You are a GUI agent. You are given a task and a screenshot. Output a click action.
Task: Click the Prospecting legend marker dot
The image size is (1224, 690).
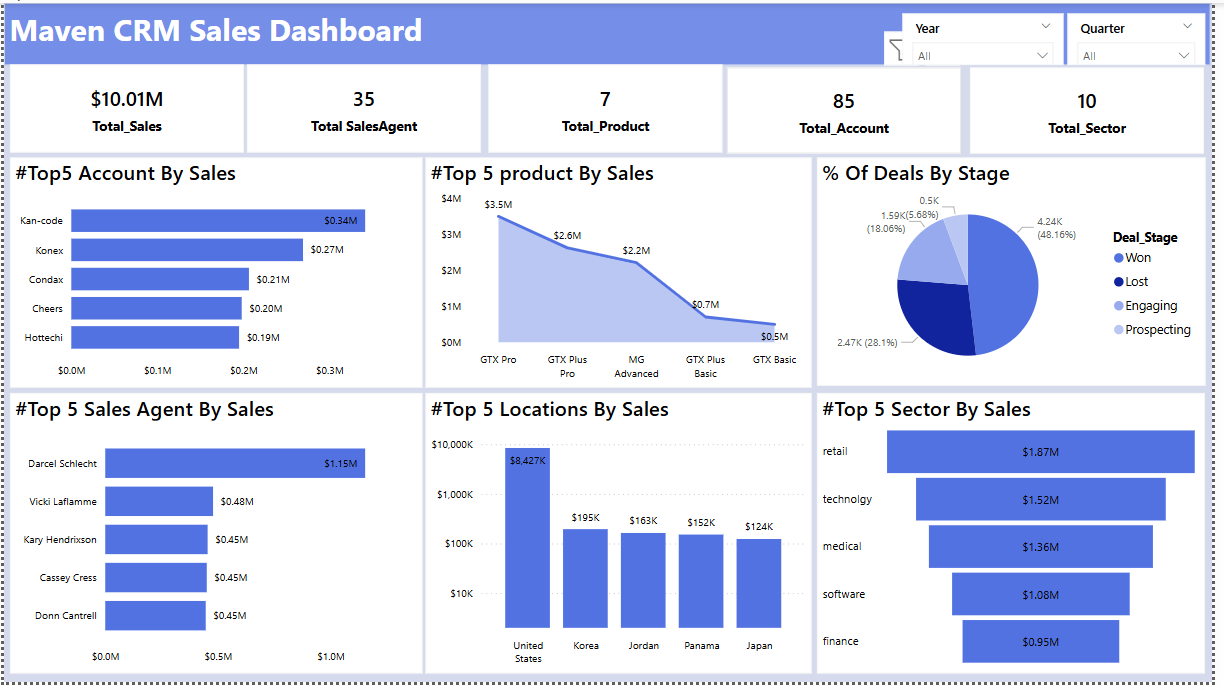[1118, 330]
